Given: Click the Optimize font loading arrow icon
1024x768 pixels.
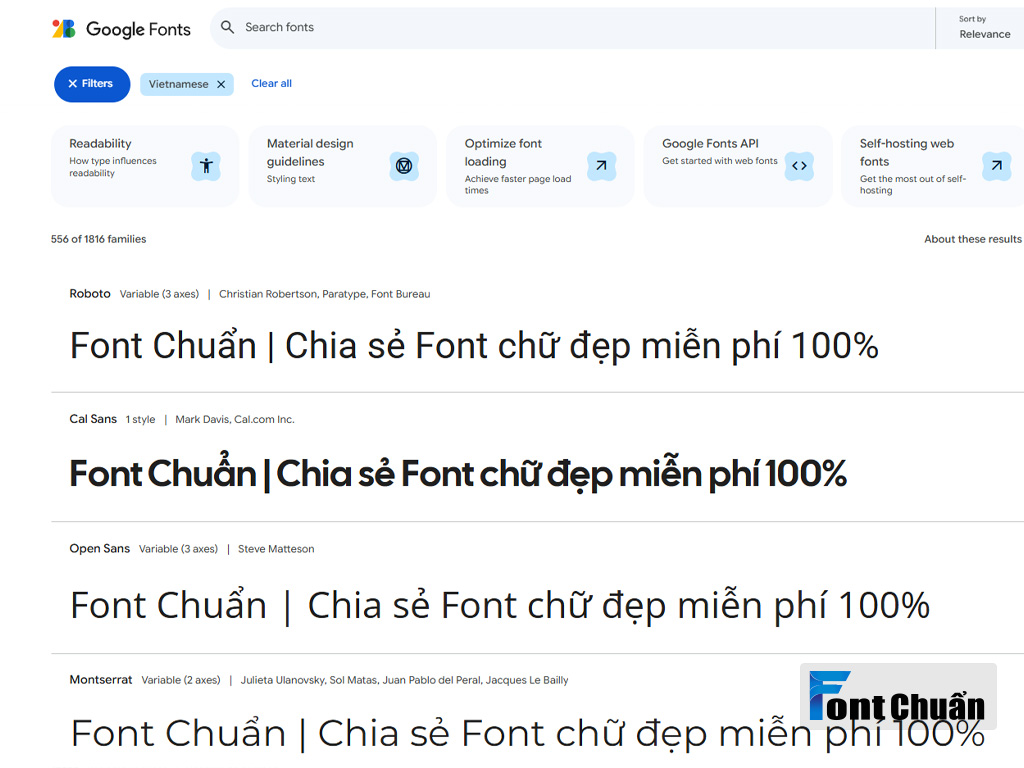Looking at the screenshot, I should coord(601,166).
